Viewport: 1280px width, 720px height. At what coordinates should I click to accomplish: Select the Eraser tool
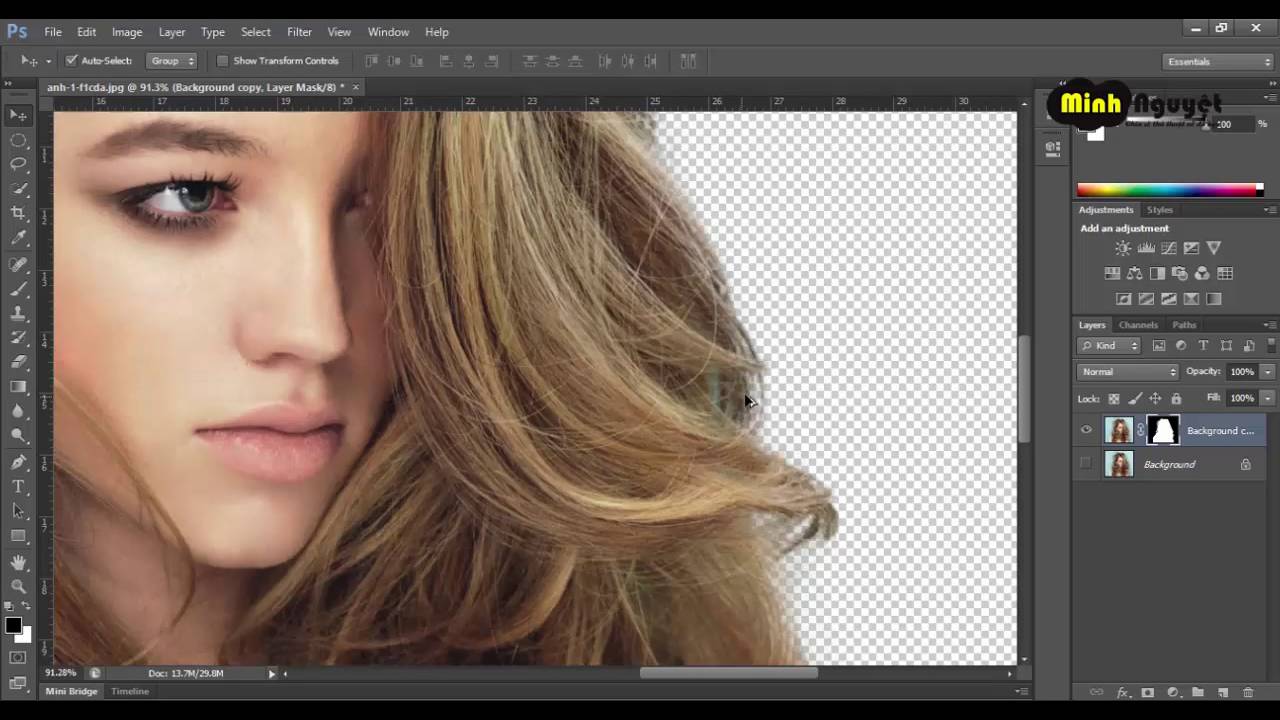point(18,362)
